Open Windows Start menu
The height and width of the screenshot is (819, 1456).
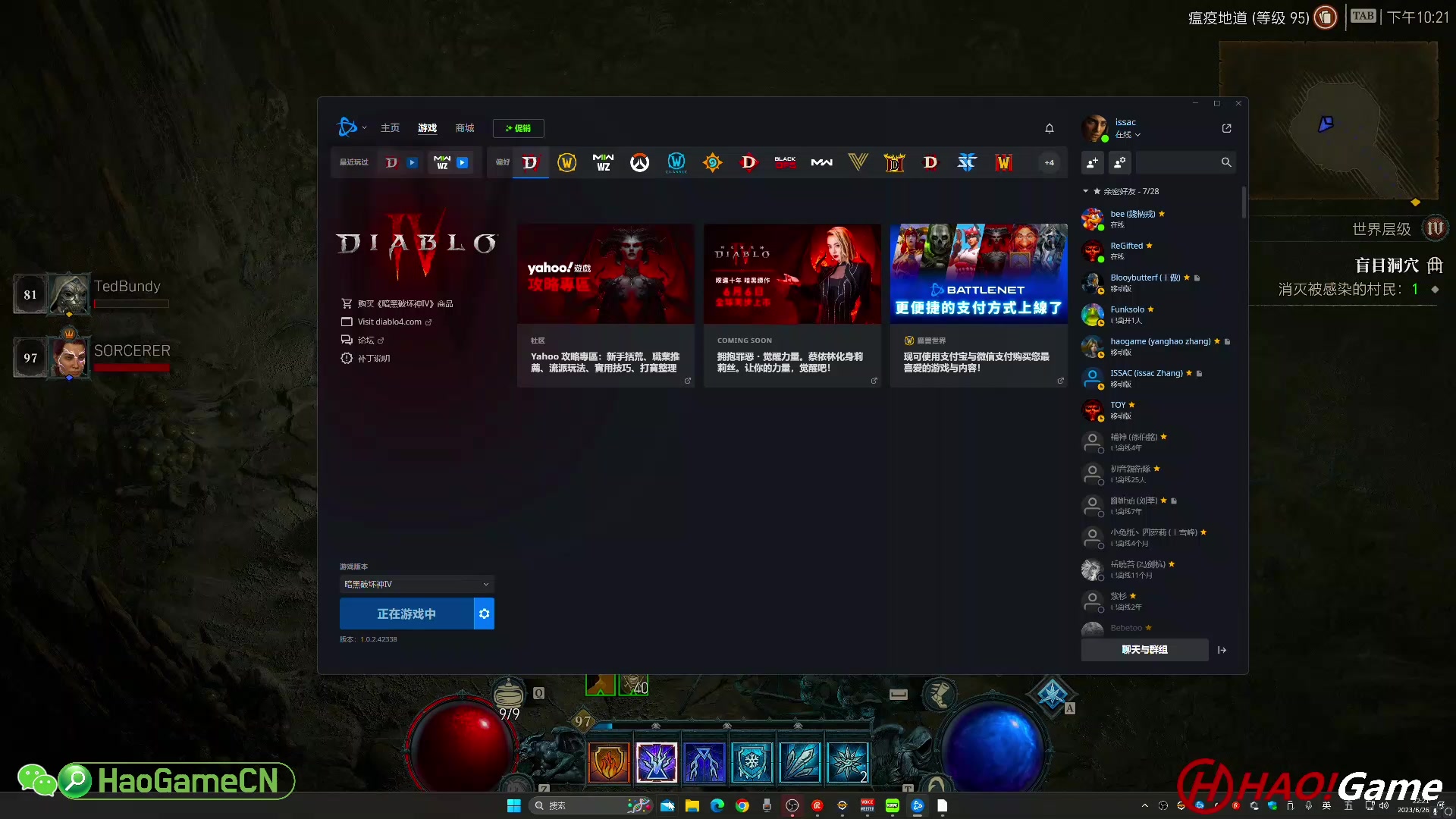tap(513, 805)
